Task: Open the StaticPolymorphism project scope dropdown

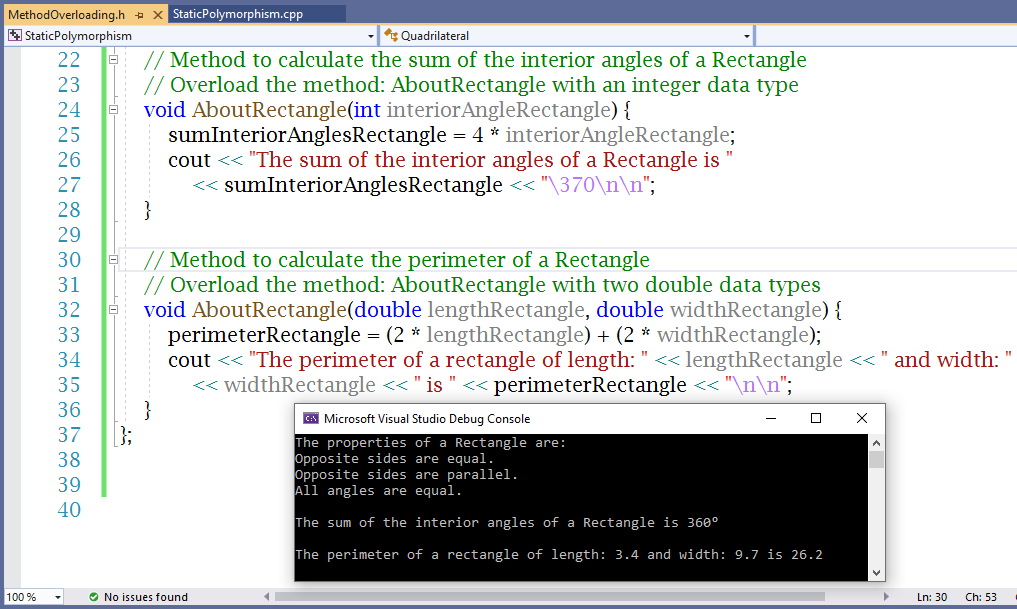Action: 370,36
